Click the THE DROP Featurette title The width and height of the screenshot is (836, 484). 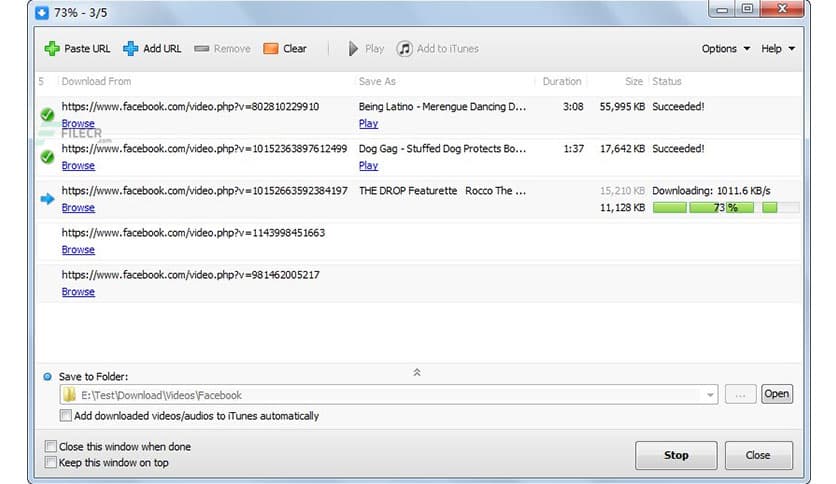(443, 191)
